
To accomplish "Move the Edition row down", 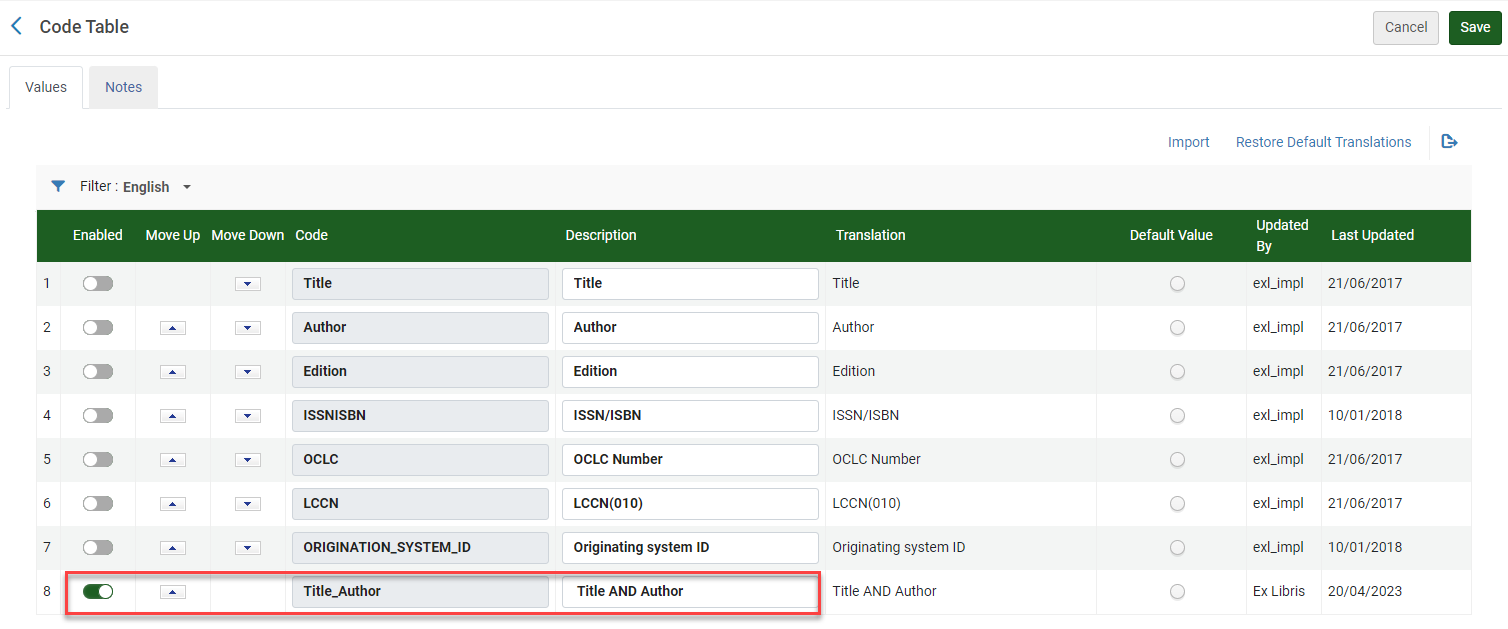I will (248, 372).
